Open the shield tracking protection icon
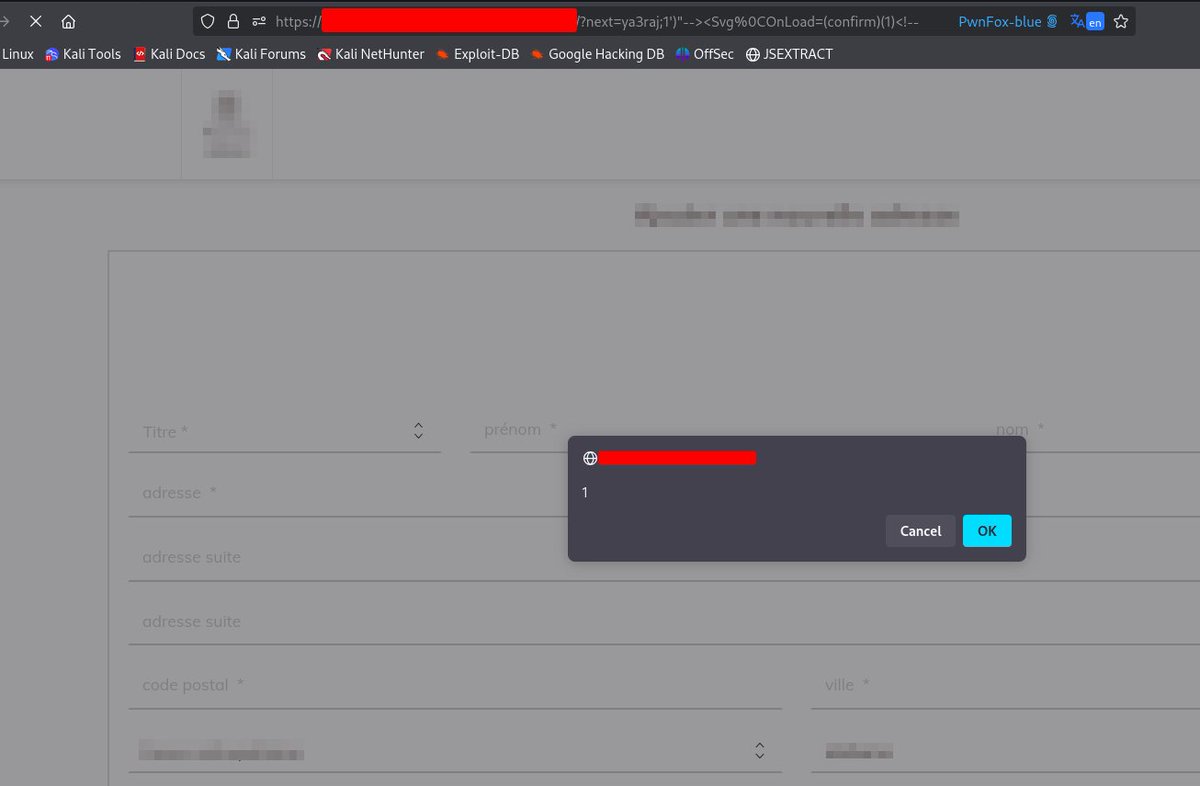Image resolution: width=1200 pixels, height=786 pixels. pyautogui.click(x=208, y=21)
